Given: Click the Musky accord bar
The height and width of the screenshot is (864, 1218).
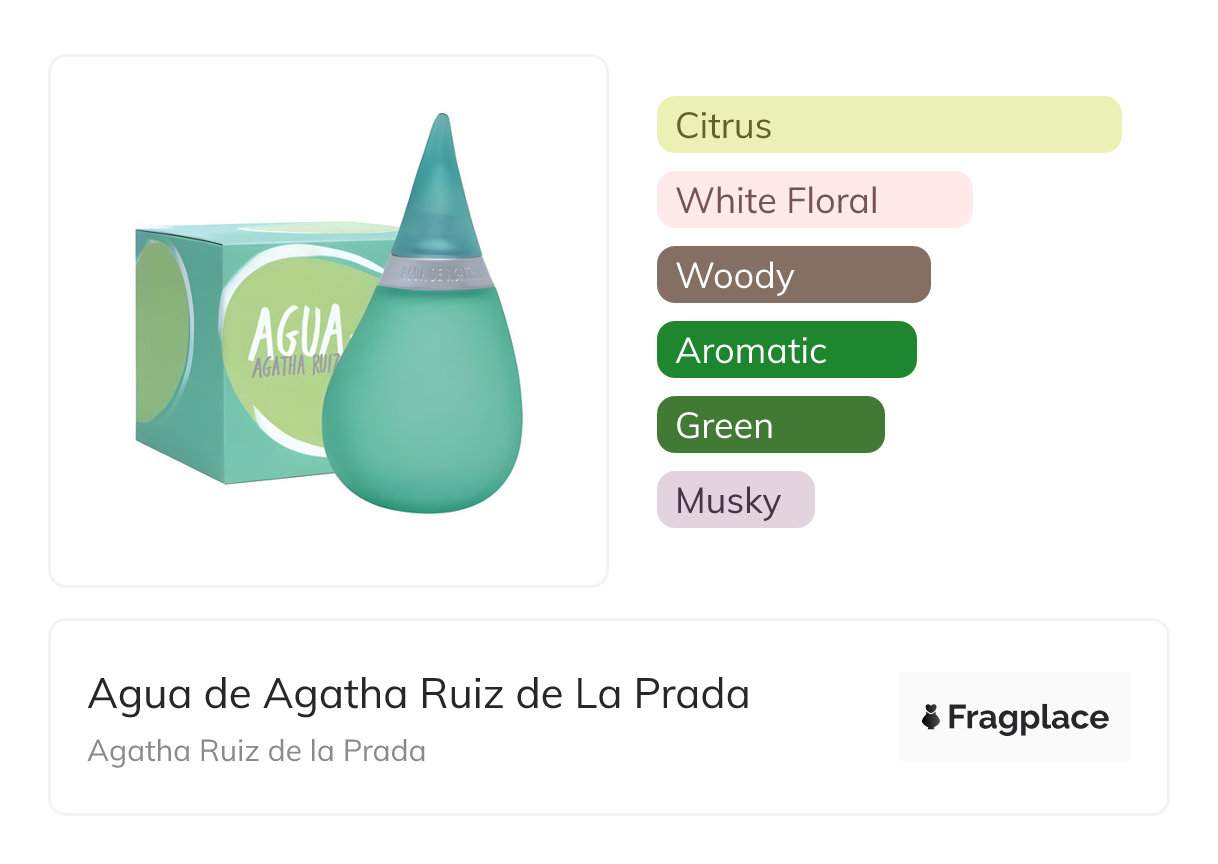Looking at the screenshot, I should tap(735, 500).
